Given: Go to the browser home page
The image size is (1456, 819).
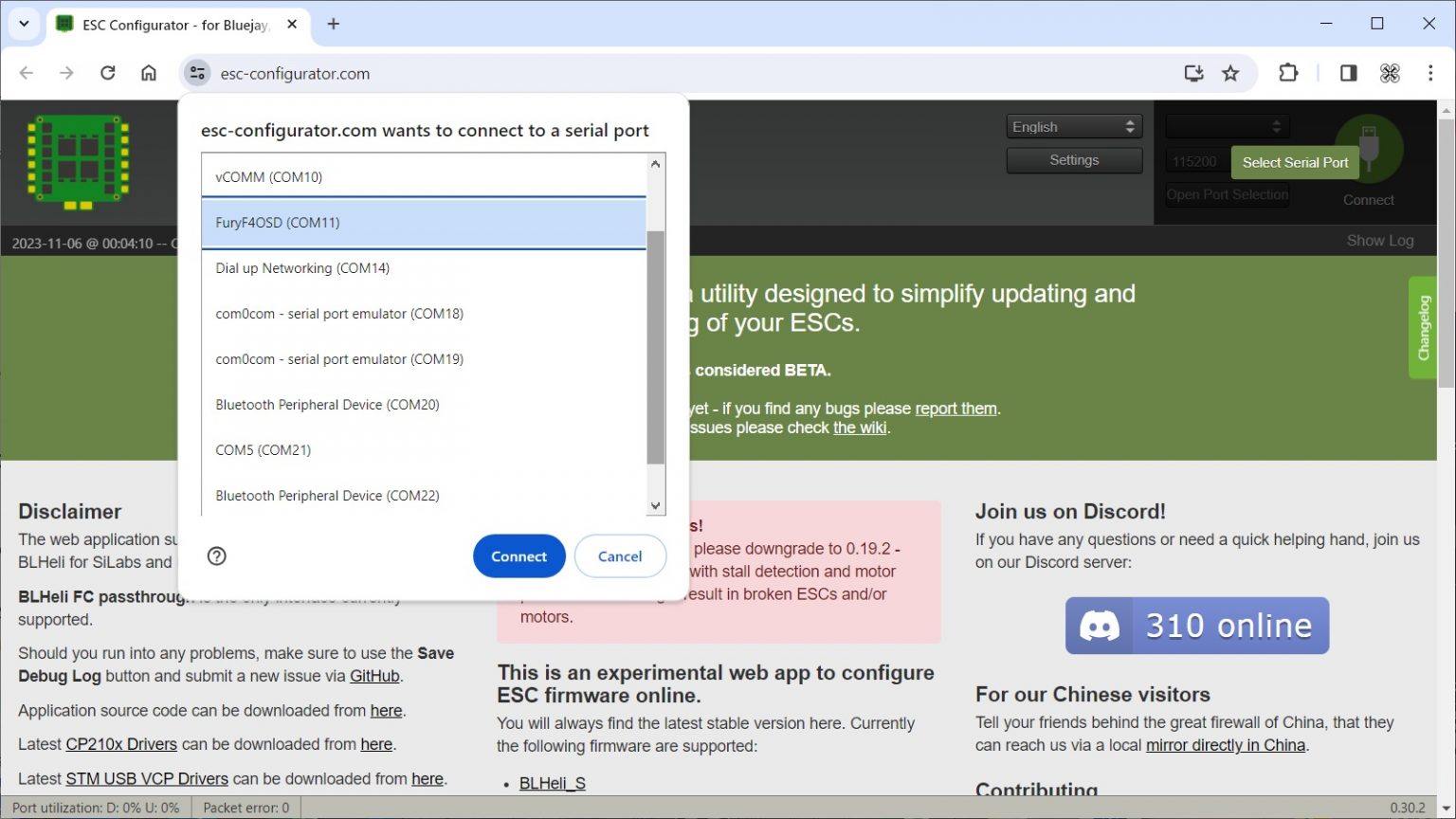Looking at the screenshot, I should pyautogui.click(x=149, y=73).
